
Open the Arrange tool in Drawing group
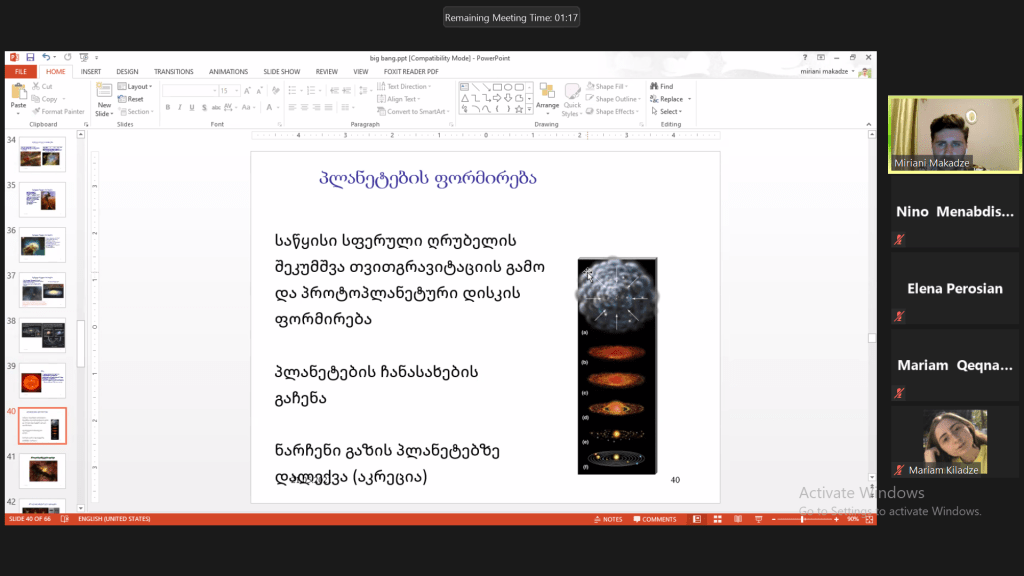547,94
